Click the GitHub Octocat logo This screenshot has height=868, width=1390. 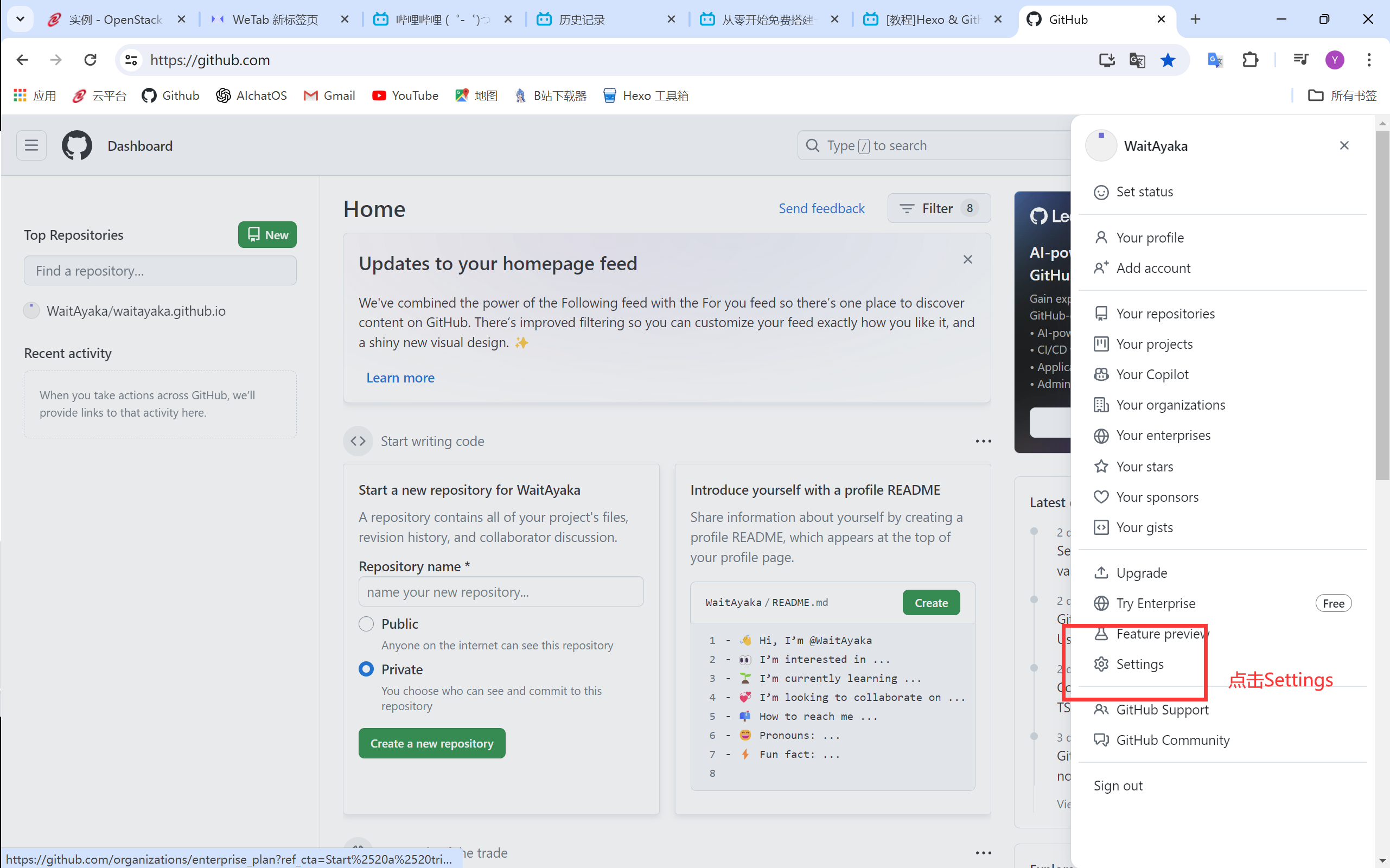pos(77,145)
